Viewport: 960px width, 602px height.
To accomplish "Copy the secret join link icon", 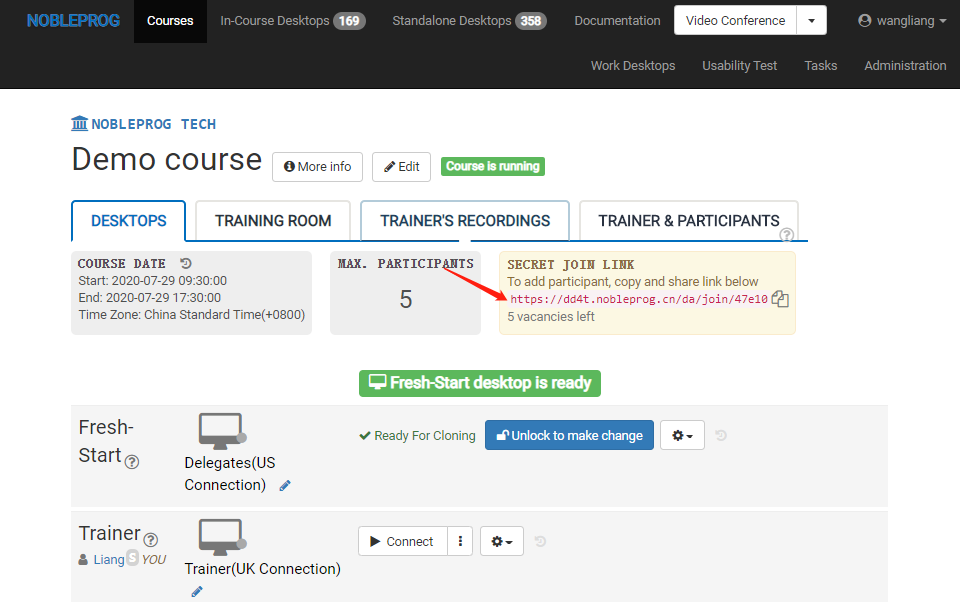I will coord(780,299).
